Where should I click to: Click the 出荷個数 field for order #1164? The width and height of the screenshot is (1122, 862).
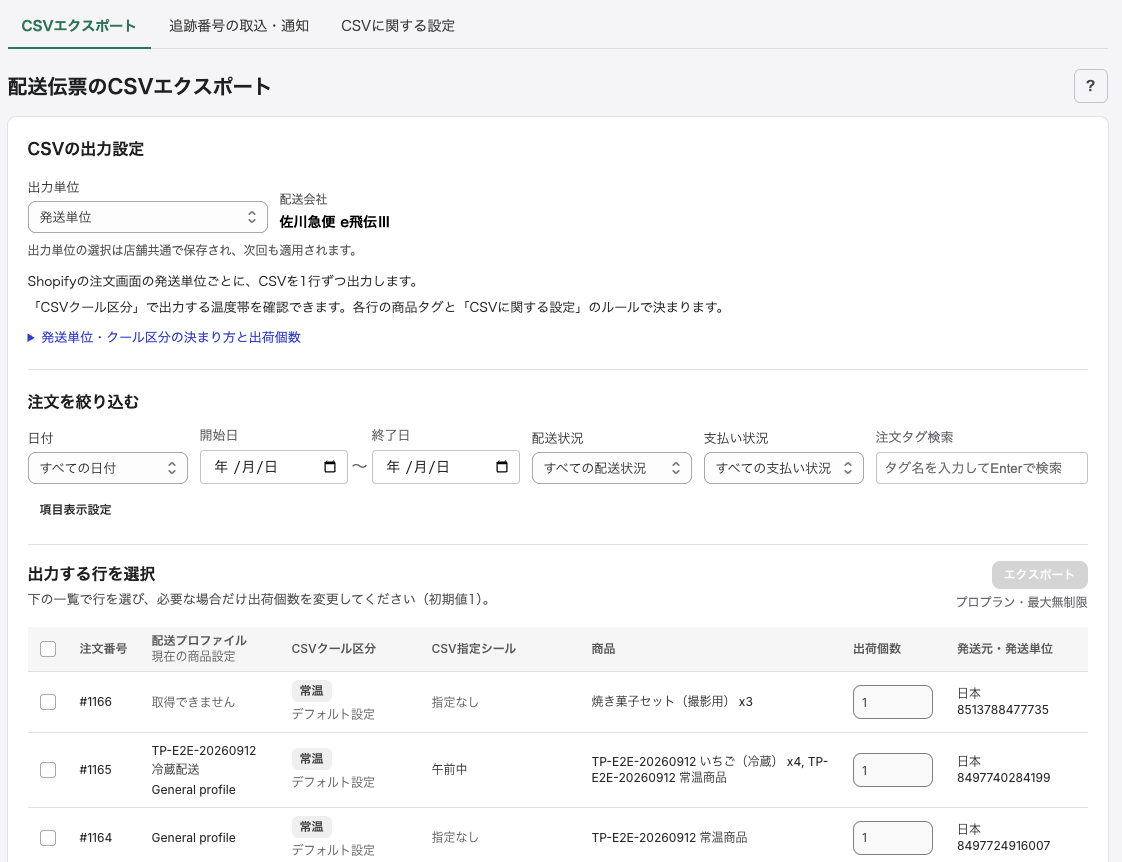[892, 838]
